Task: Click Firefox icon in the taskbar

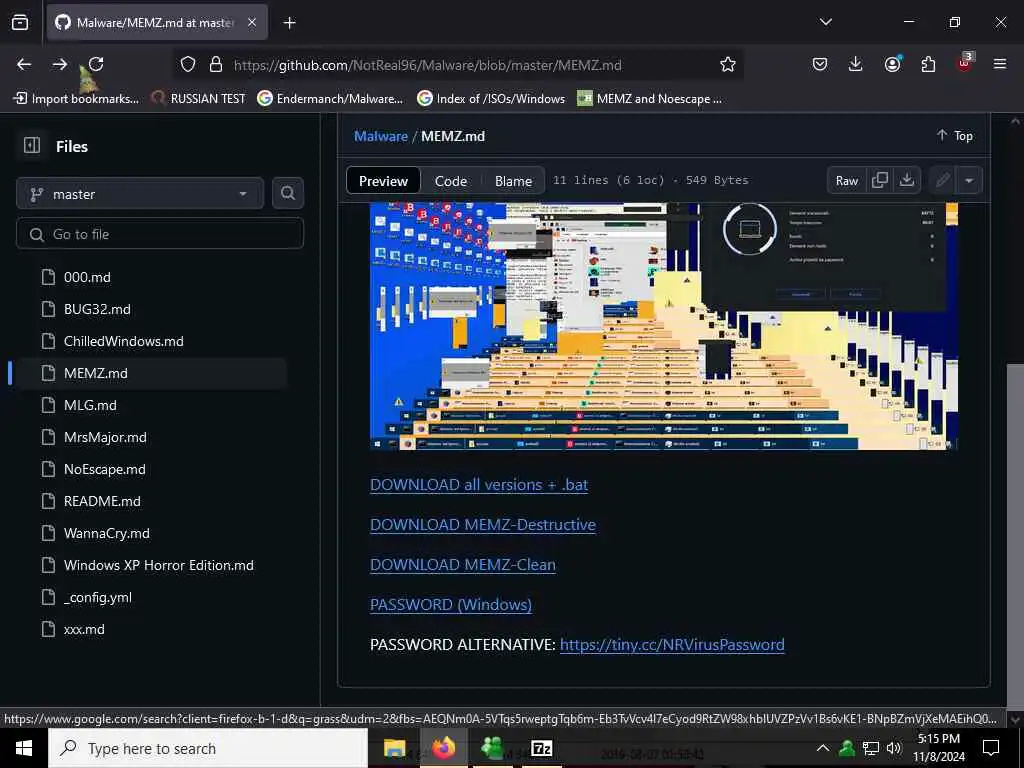Action: 443,748
